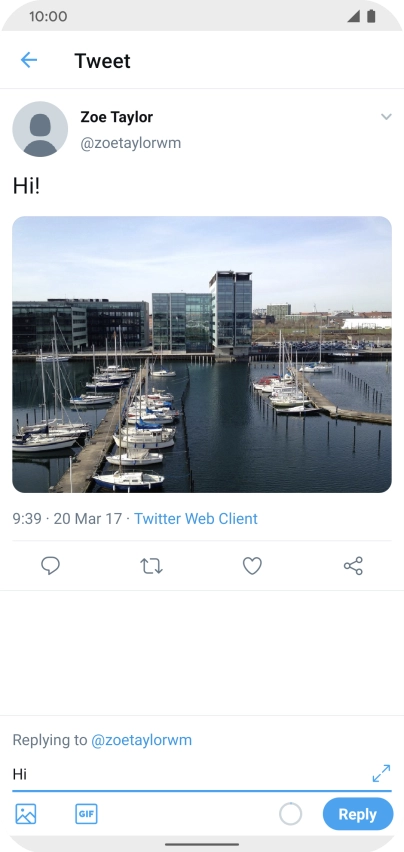Tap the battery icon in status bar
404x852 pixels.
pyautogui.click(x=371, y=16)
